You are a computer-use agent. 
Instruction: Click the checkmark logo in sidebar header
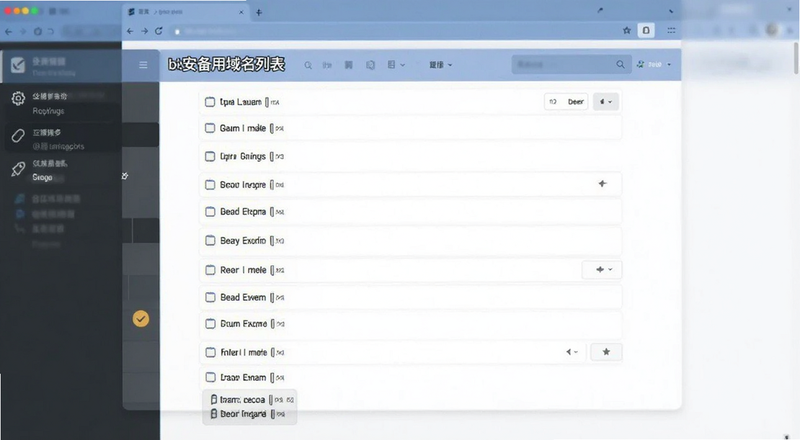[x=18, y=65]
